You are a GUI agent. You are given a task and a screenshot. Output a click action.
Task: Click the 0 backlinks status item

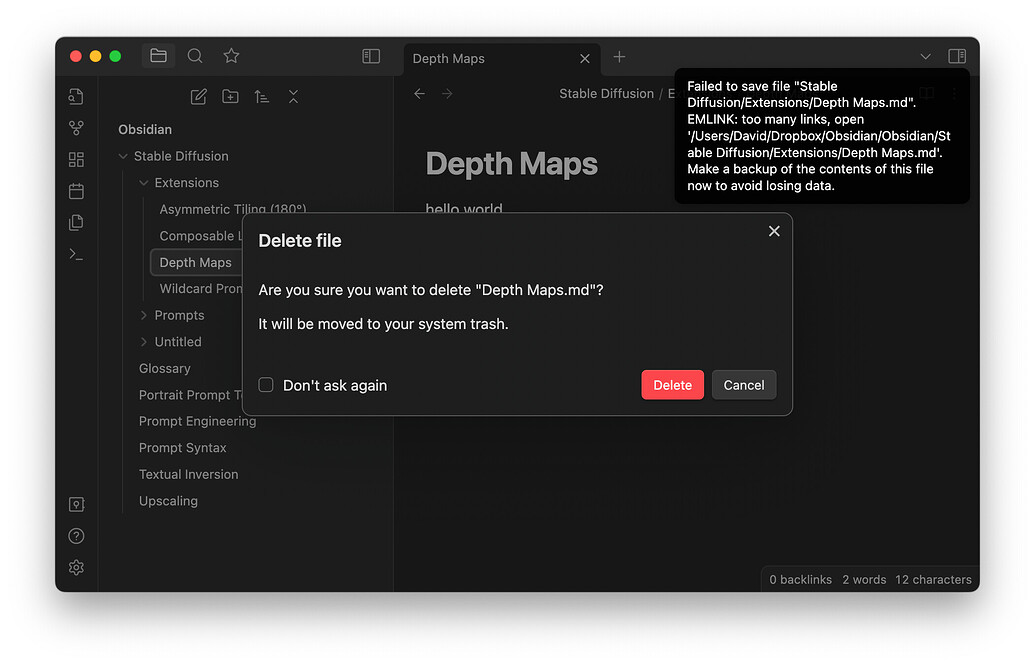pos(801,580)
